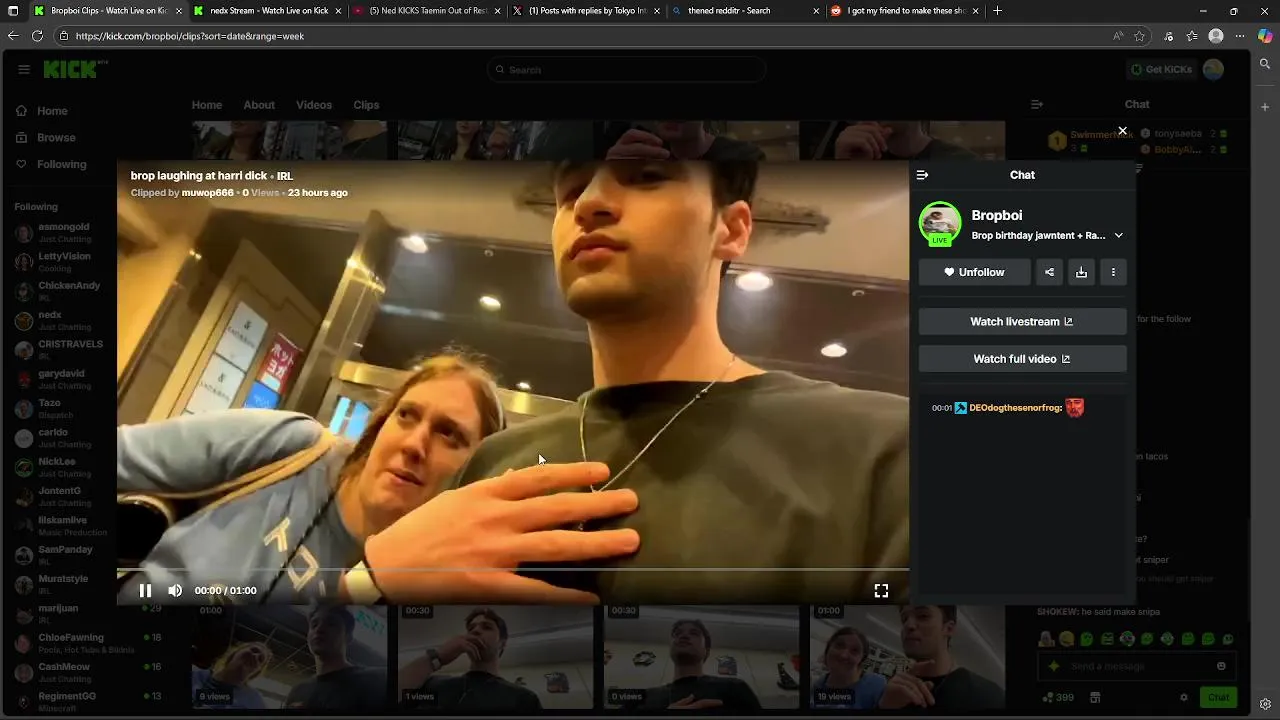Mute the clip using the speaker icon
Viewport: 1280px width, 720px height.
175,591
